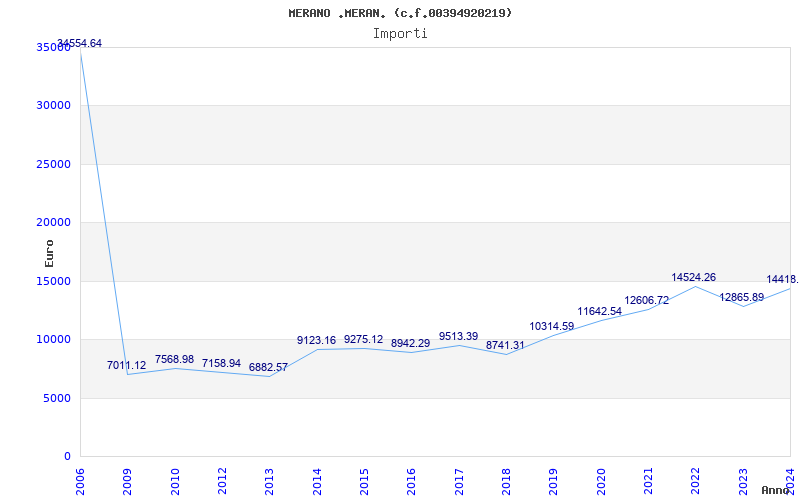800x500 pixels.
Task: Click the data label 9123.16
Action: tap(316, 340)
